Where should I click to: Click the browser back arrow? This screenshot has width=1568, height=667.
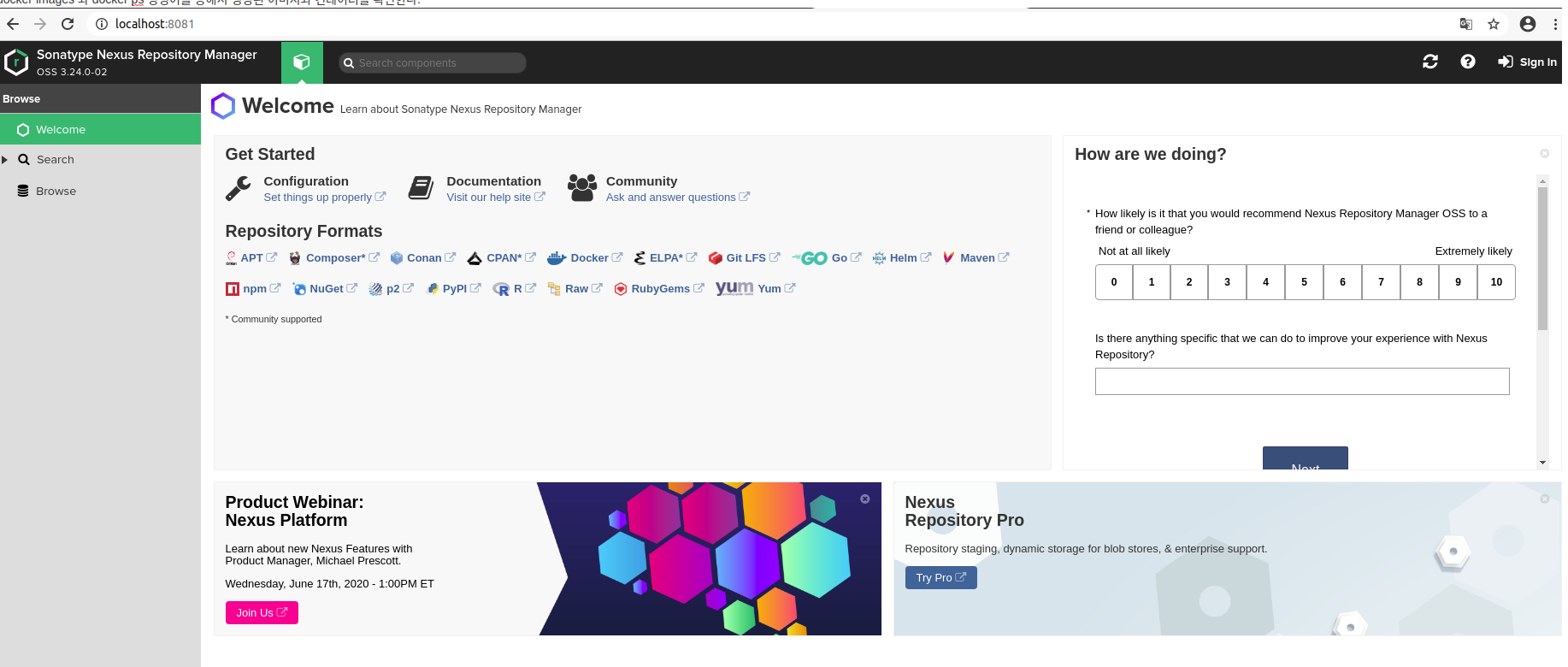(x=13, y=24)
